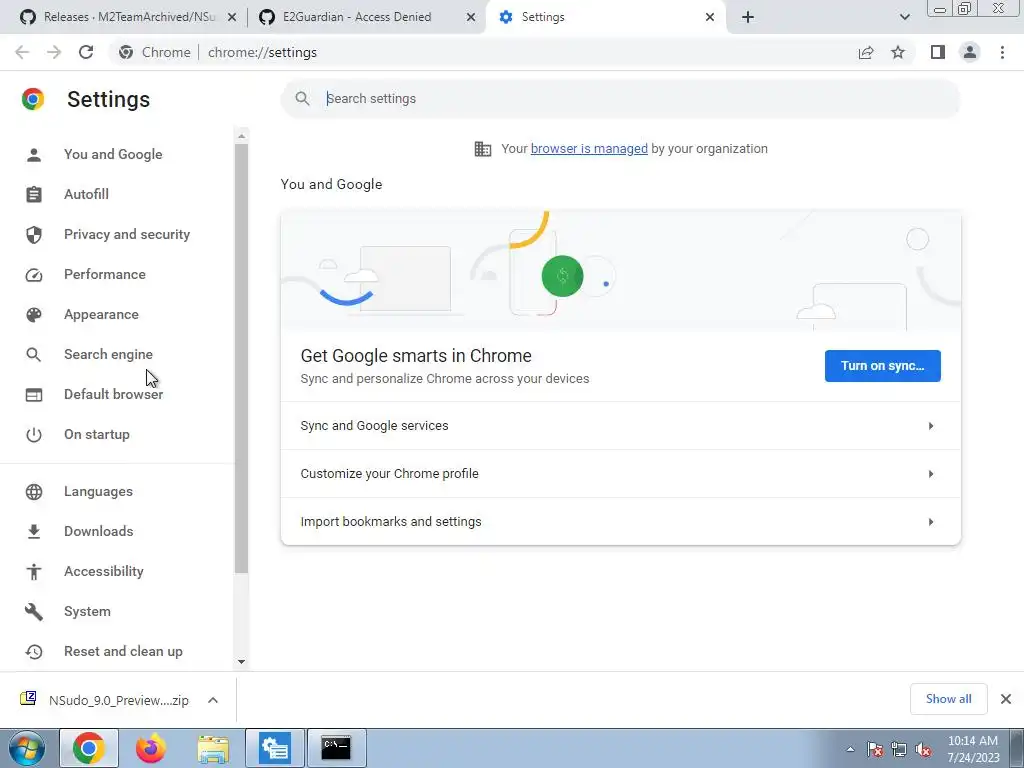Viewport: 1024px width, 768px height.
Task: Expand Import bookmarks and settings arrow
Action: 931,522
